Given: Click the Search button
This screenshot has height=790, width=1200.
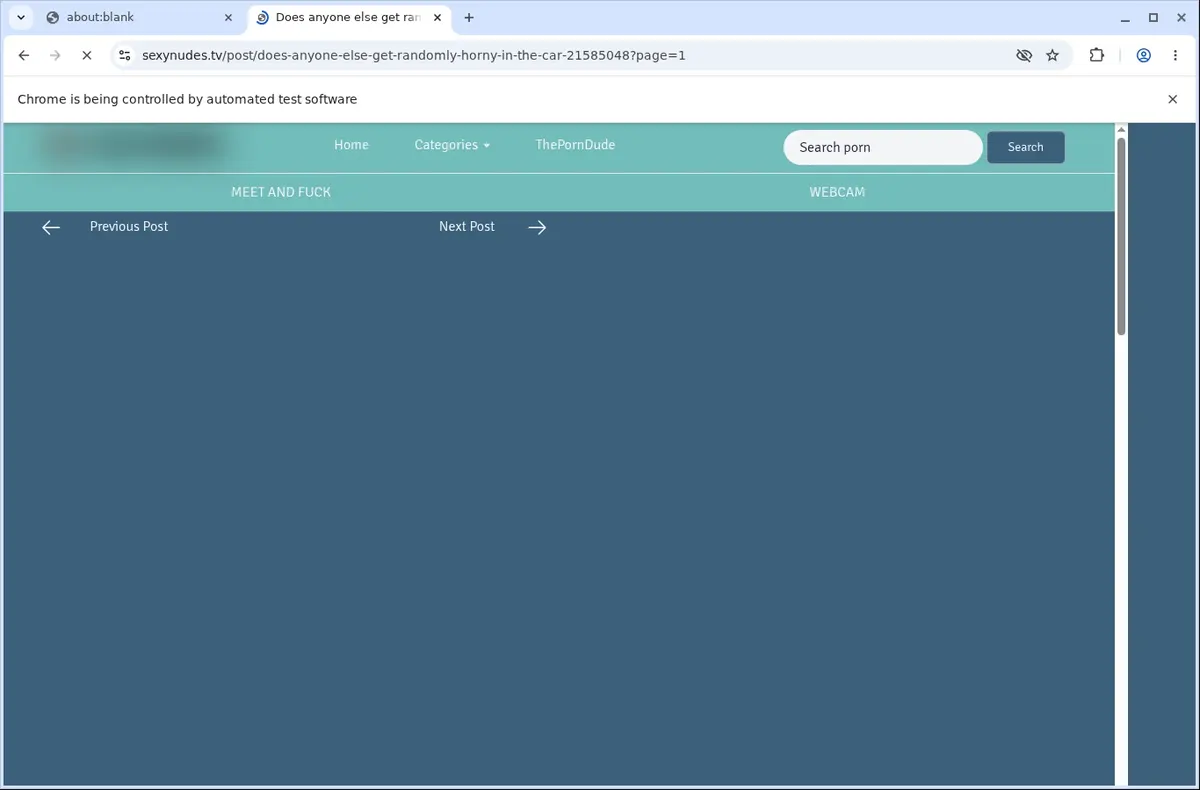Looking at the screenshot, I should 1026,147.
